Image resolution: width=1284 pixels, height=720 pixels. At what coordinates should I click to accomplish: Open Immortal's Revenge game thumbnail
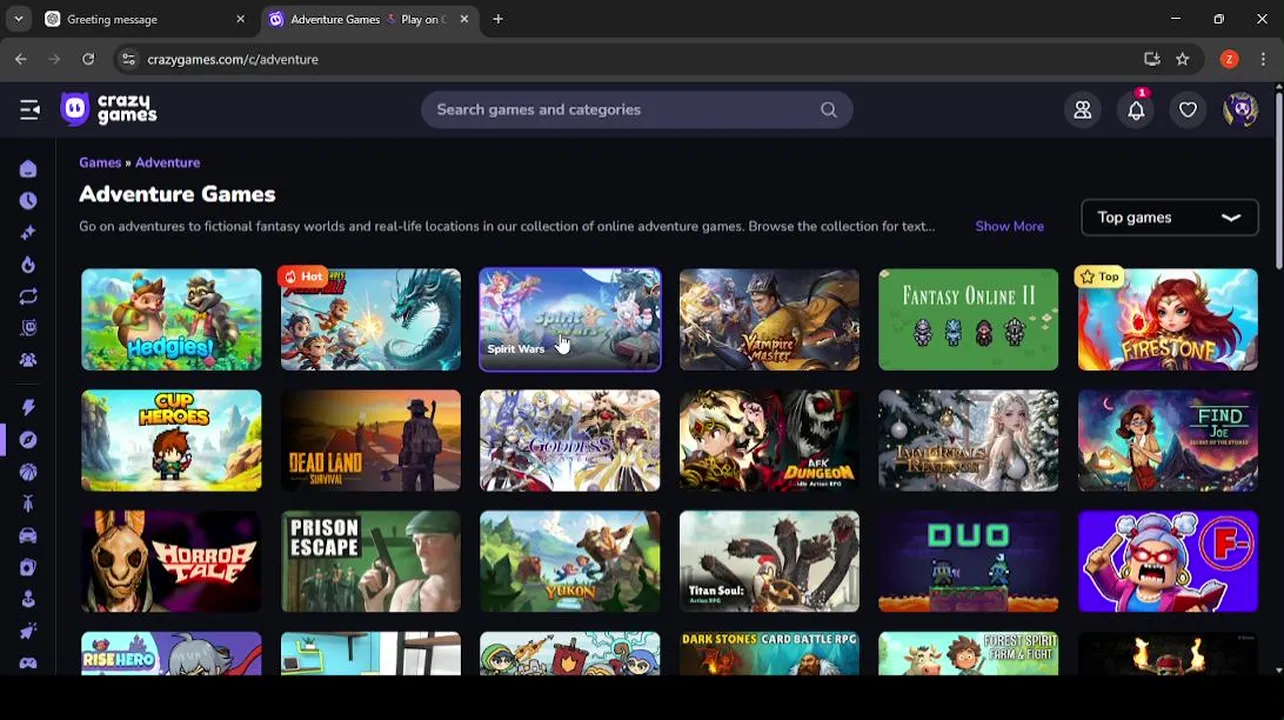pos(968,440)
